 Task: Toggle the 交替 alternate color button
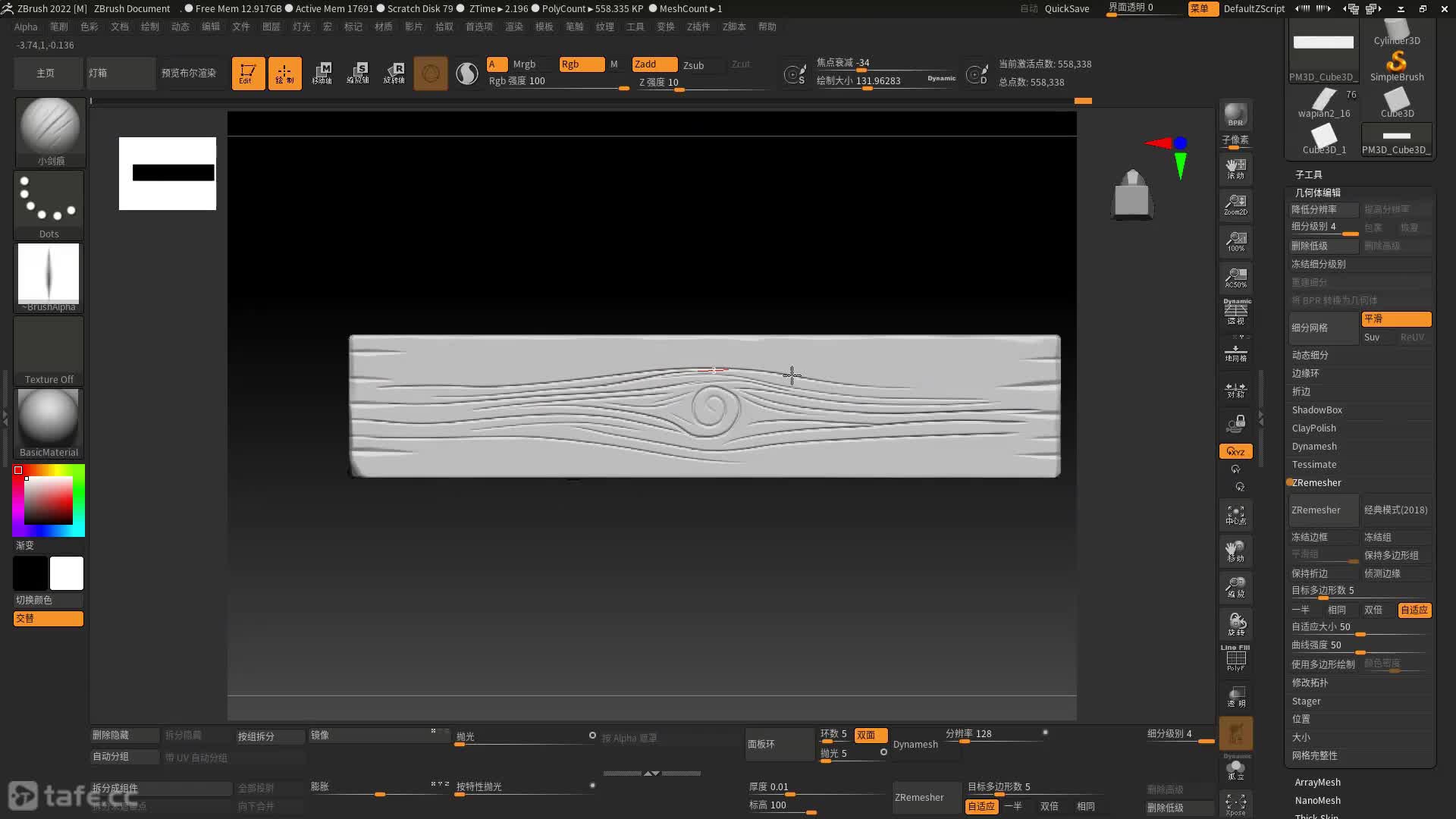(x=49, y=619)
